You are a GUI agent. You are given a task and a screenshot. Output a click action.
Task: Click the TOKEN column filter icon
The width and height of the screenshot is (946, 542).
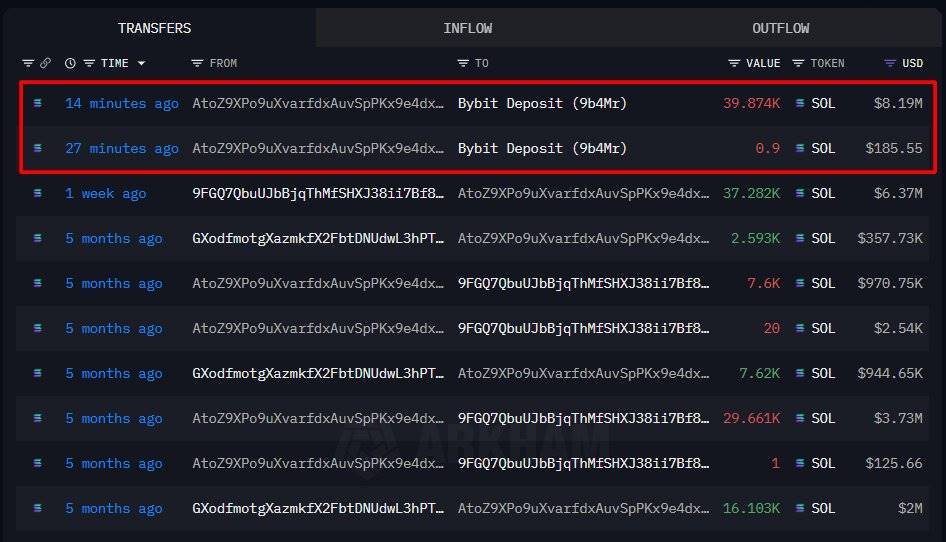[798, 63]
